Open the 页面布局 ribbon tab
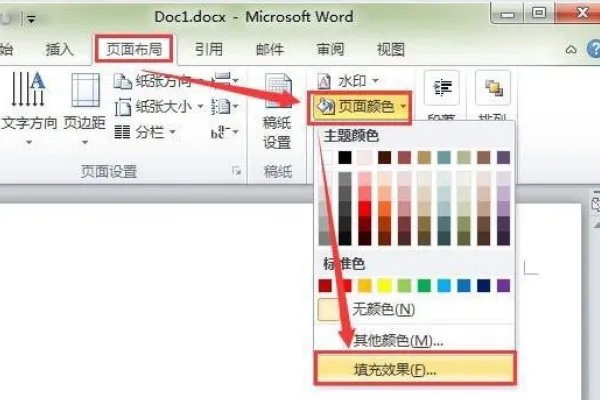This screenshot has height=400, width=600. 134,49
